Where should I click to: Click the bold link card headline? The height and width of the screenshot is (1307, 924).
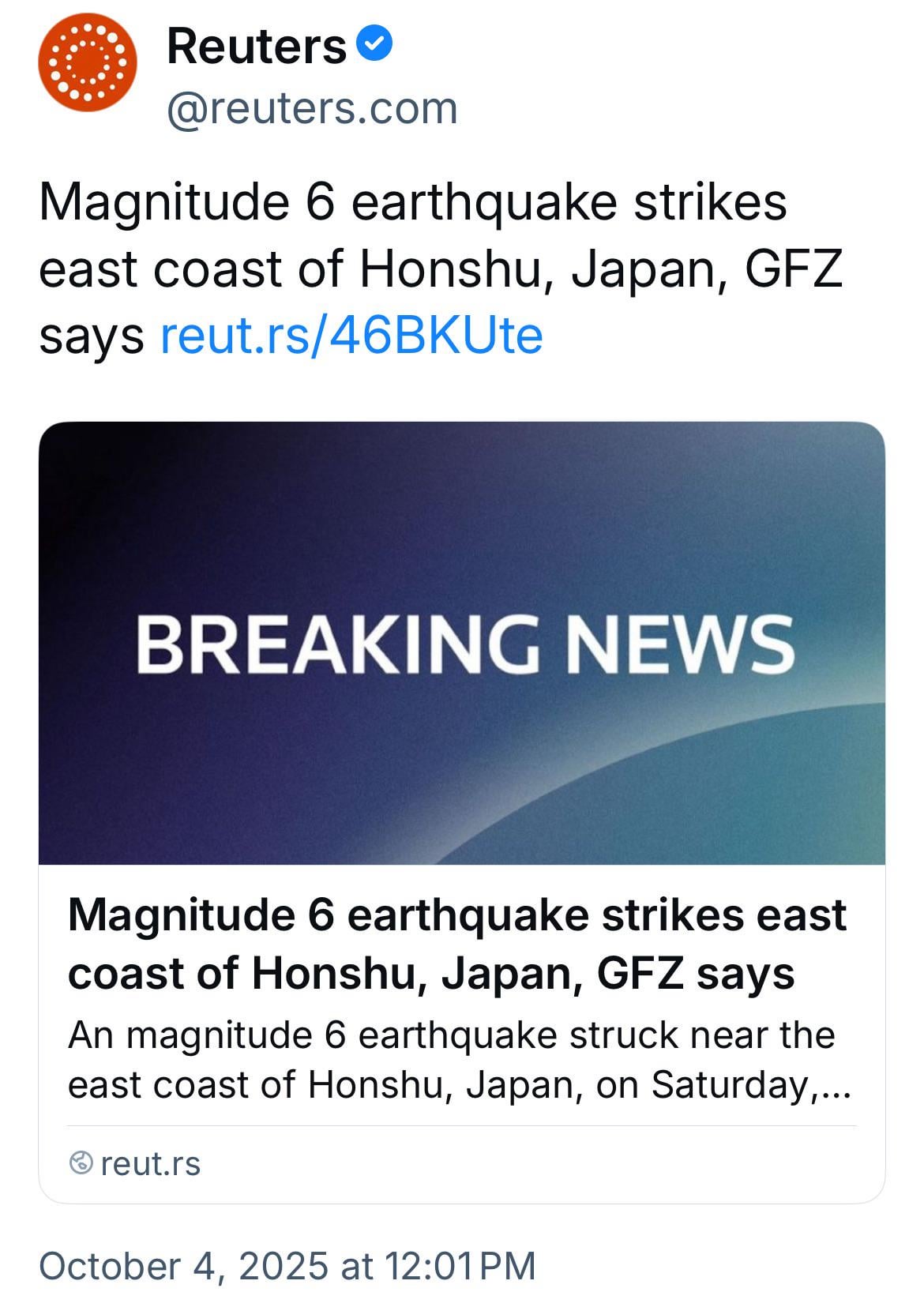click(x=456, y=944)
